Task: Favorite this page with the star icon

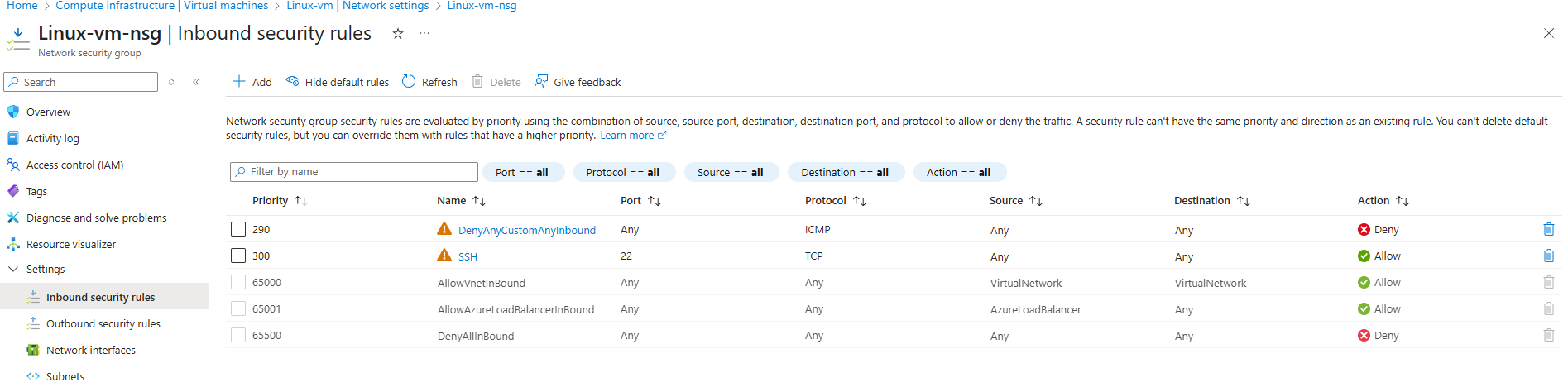Action: pos(398,33)
